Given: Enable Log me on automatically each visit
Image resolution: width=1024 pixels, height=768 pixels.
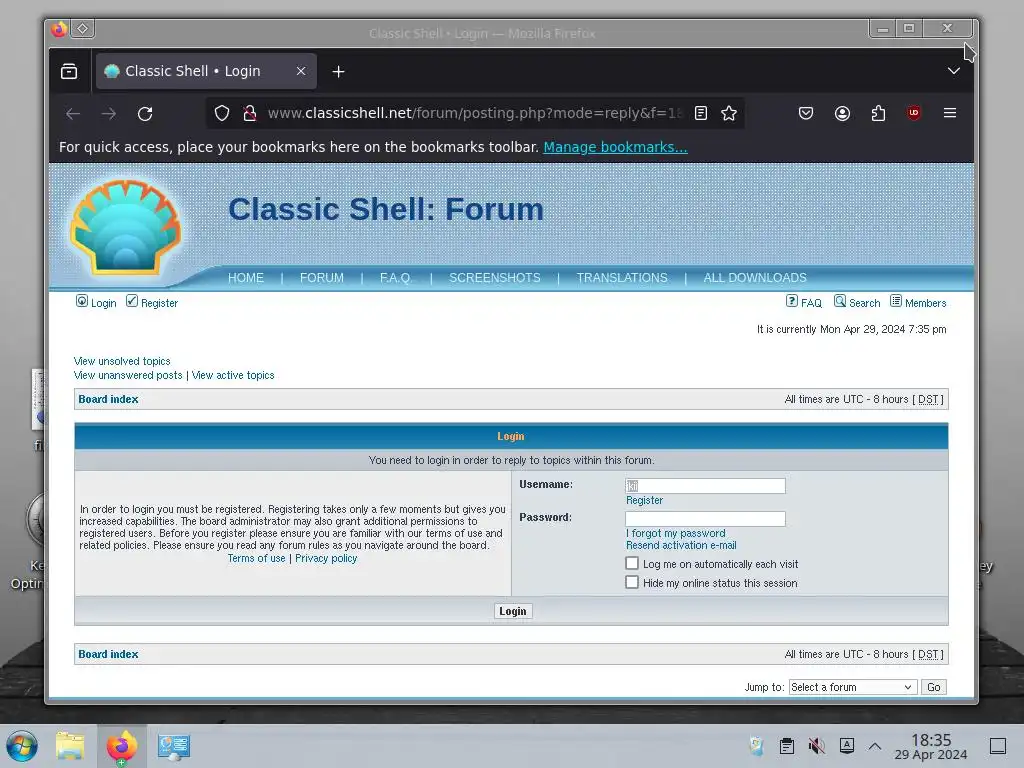Looking at the screenshot, I should [x=632, y=563].
